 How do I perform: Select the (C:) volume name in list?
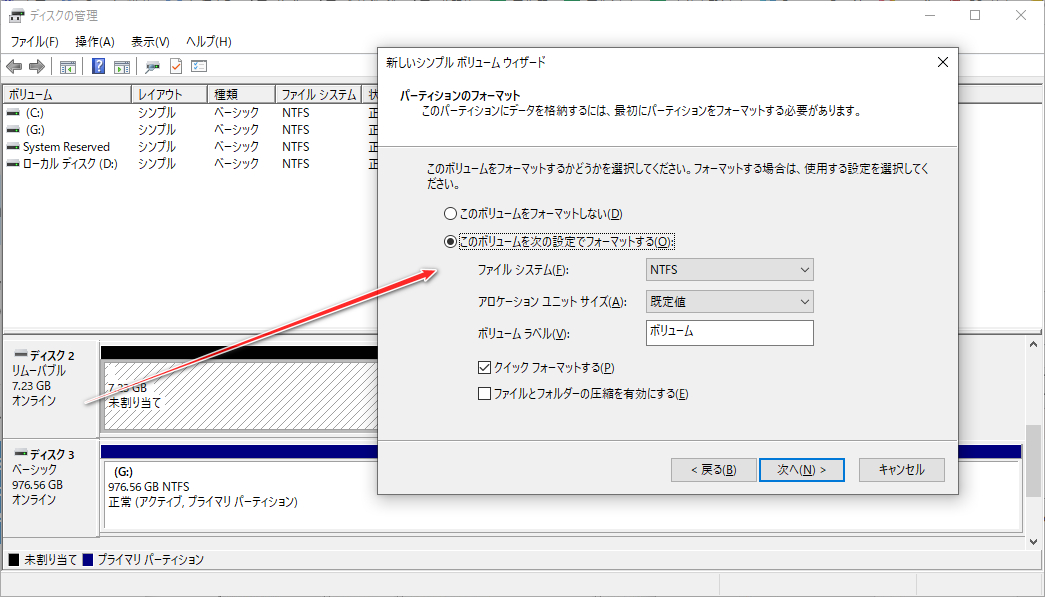[x=35, y=113]
